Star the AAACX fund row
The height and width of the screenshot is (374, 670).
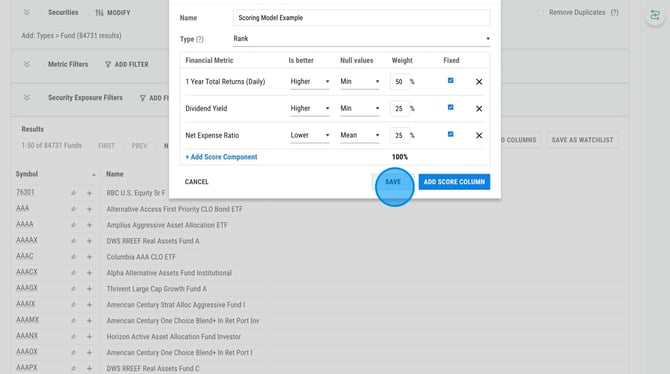73,273
